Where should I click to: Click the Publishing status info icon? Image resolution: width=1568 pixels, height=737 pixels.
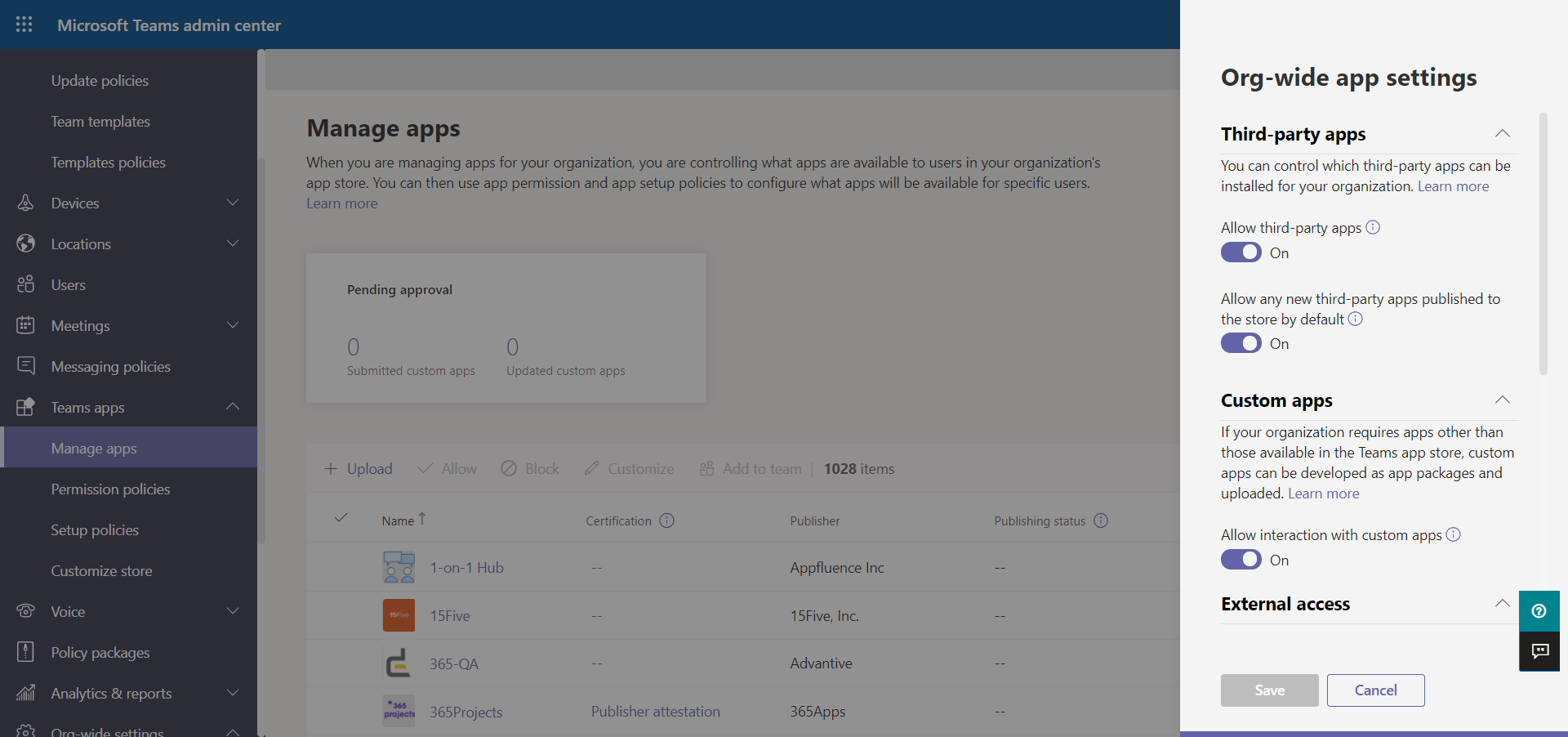1101,520
